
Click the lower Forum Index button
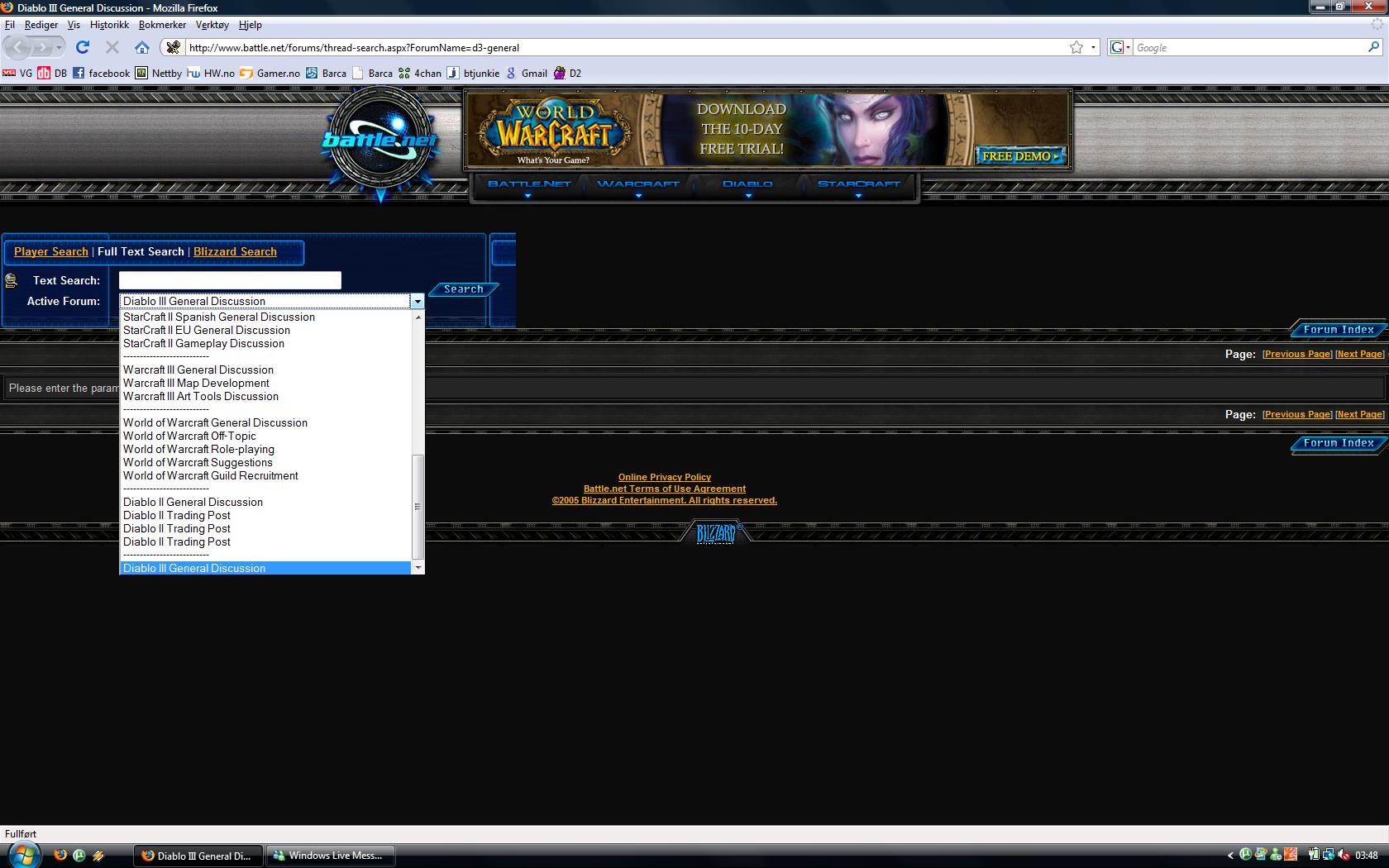1338,443
